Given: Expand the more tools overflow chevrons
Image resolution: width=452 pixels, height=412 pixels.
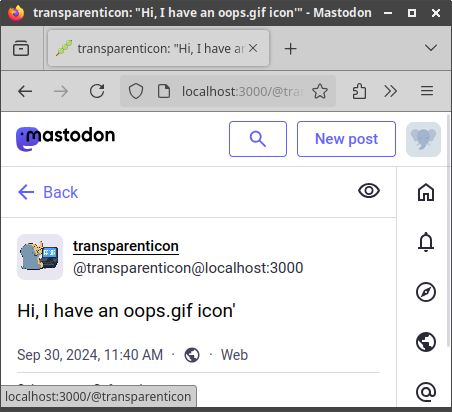Looking at the screenshot, I should click(390, 91).
